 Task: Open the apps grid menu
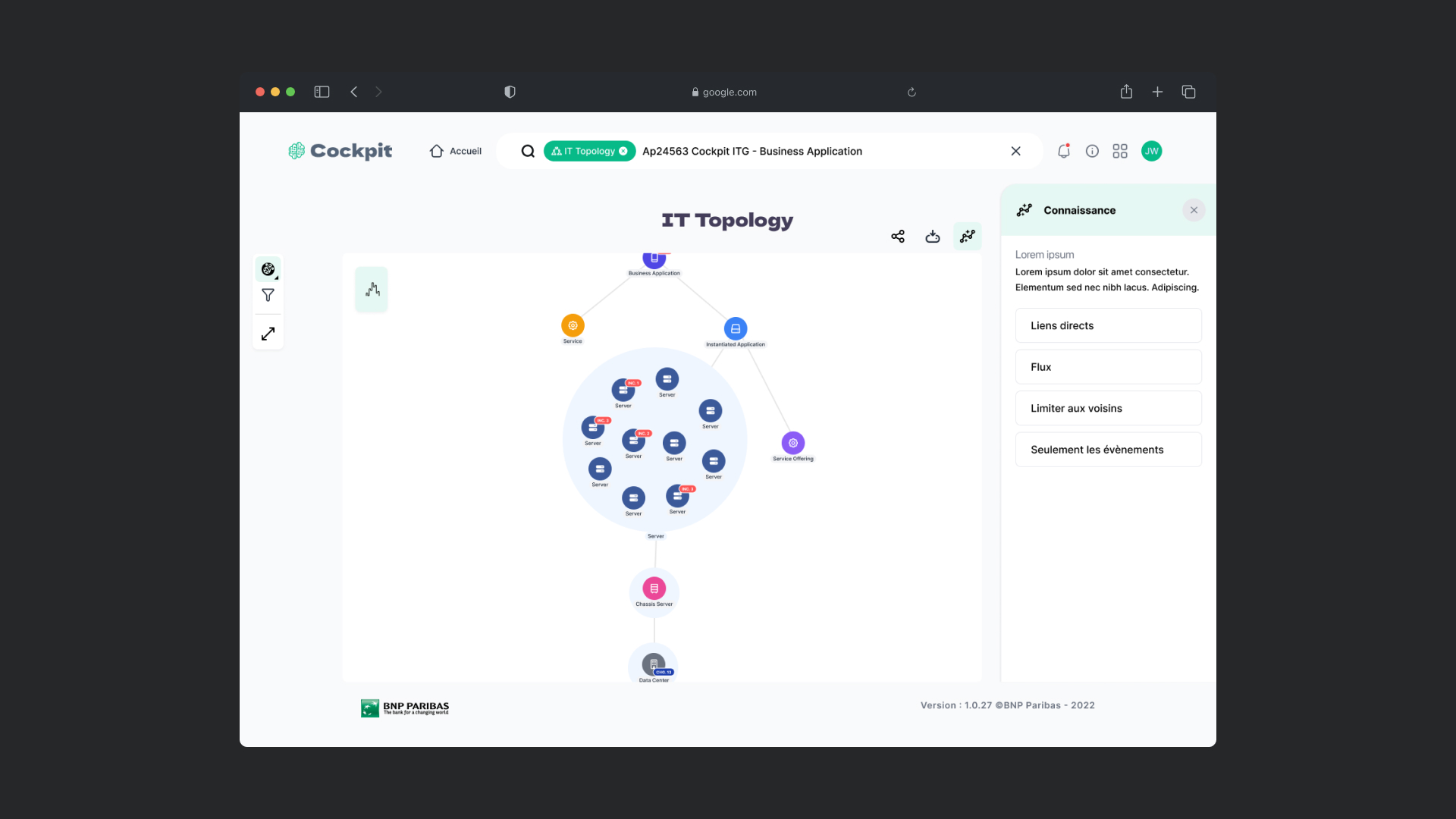click(x=1120, y=151)
